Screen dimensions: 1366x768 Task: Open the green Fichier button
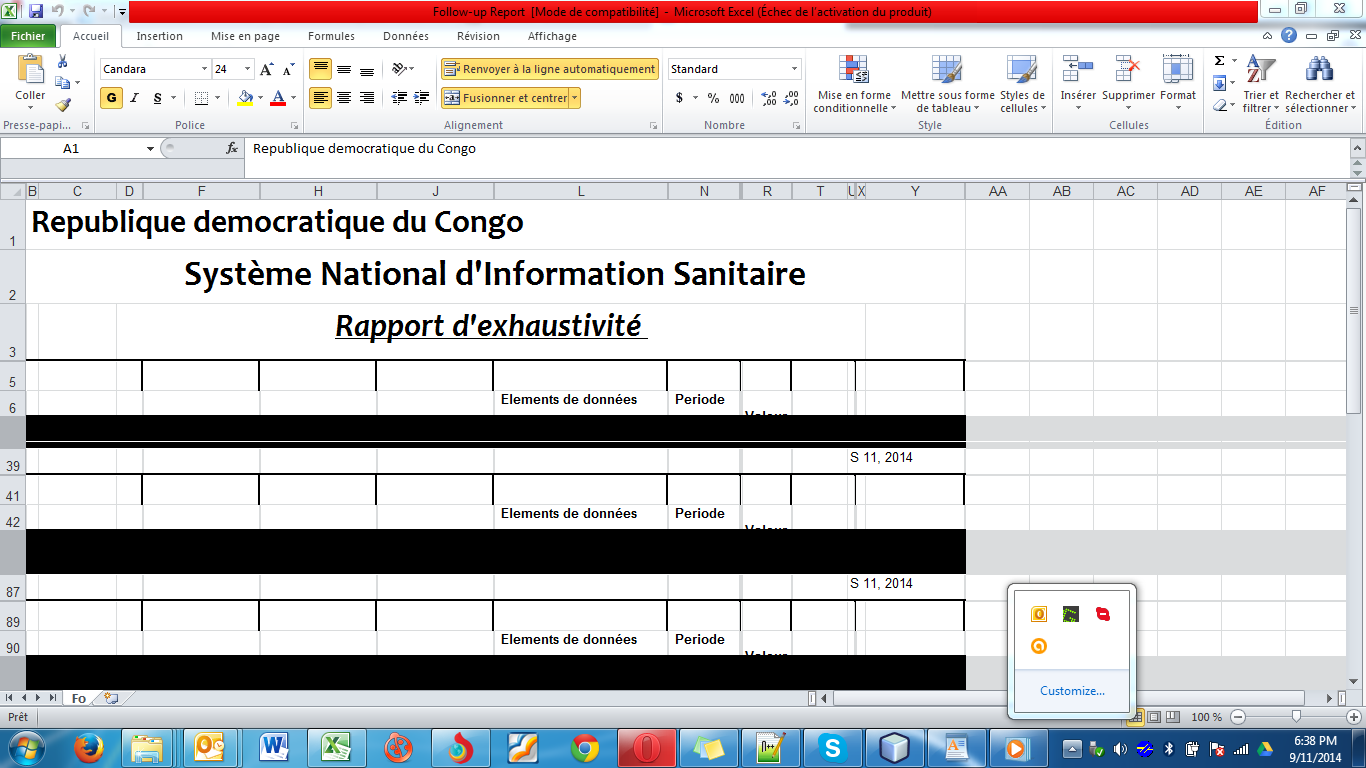point(28,36)
